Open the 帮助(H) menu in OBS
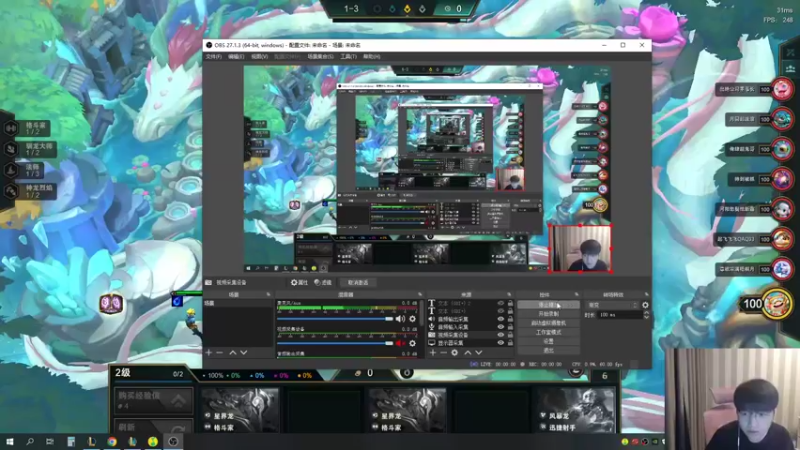The width and height of the screenshot is (800, 450). pyautogui.click(x=371, y=57)
